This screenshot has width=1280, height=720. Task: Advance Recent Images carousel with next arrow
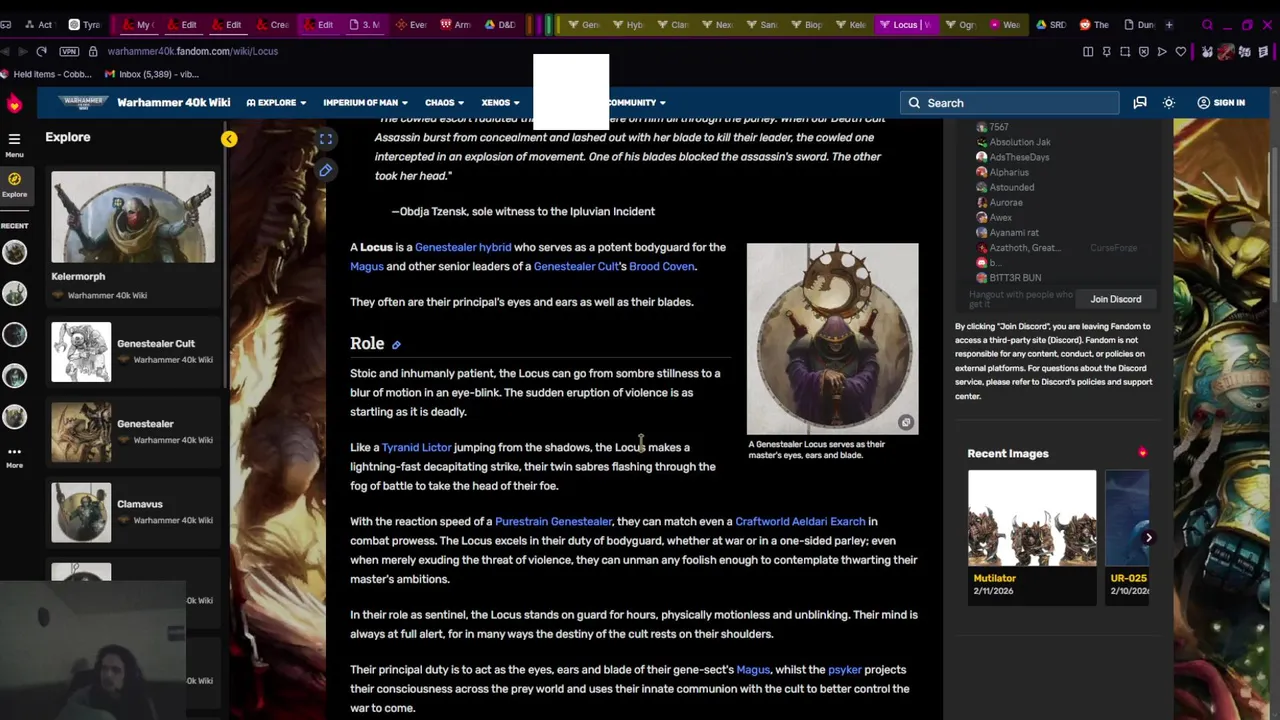(x=1148, y=537)
